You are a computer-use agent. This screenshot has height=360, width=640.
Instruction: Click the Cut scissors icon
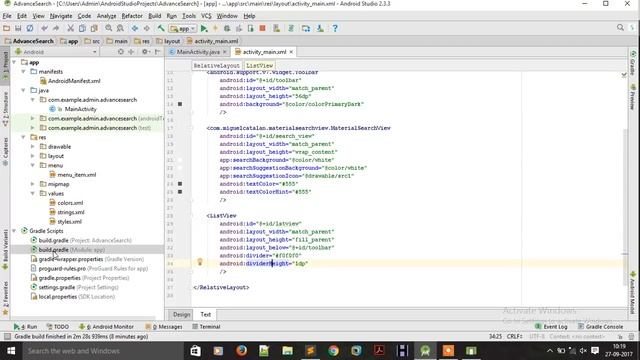click(x=70, y=28)
